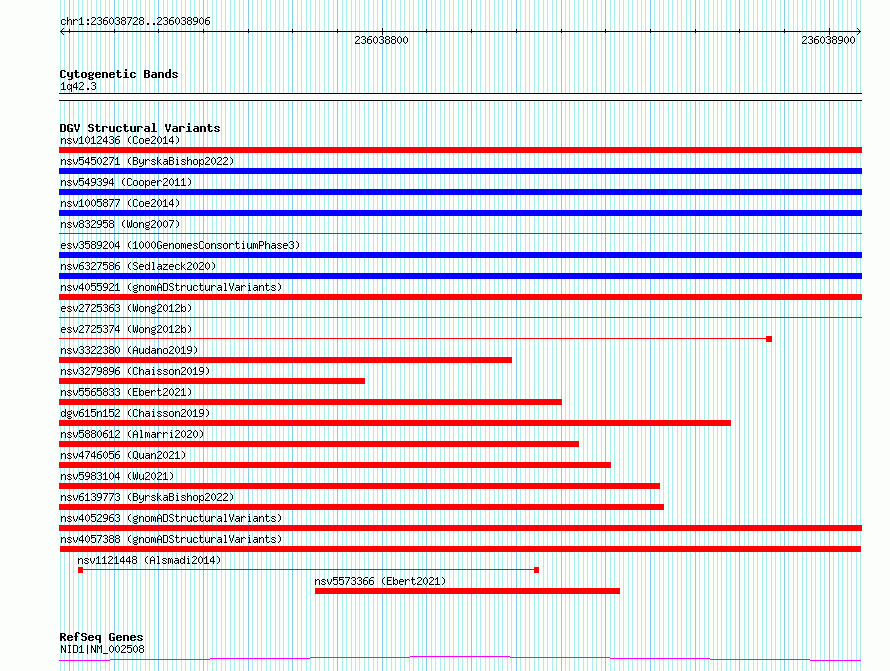Open nsv4057388 (gnomADStructuralVariants) label
Viewport: 890px width, 671px height.
pos(171,539)
